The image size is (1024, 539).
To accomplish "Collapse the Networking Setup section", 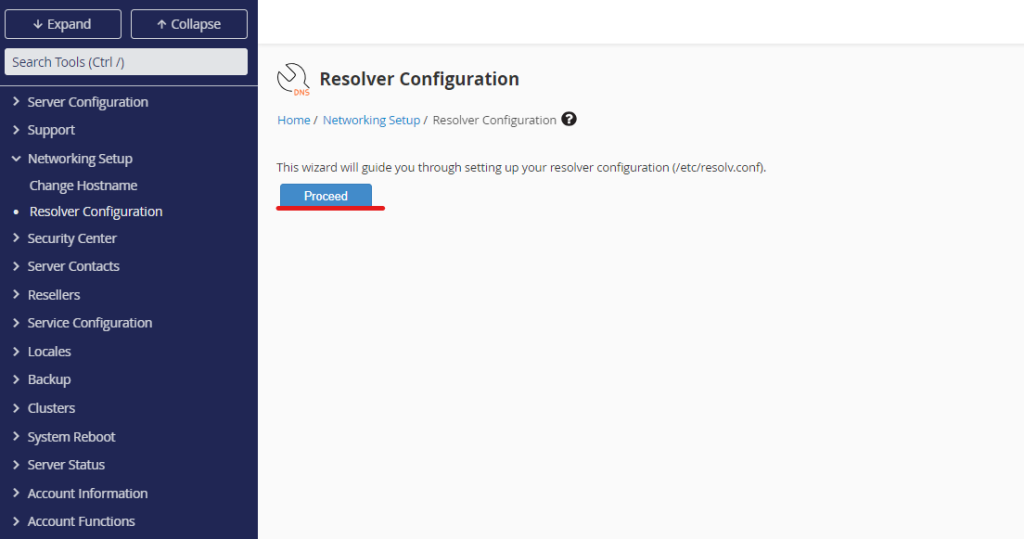I will tap(79, 159).
